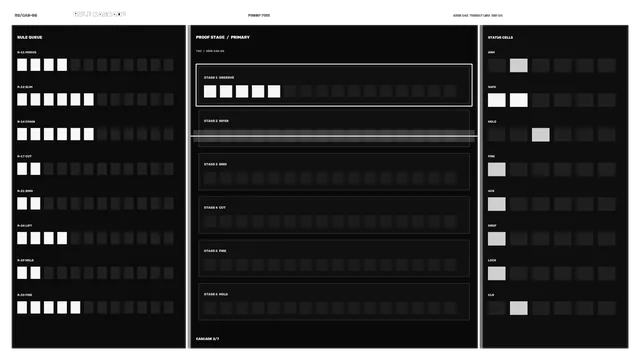This screenshot has width=640, height=360.
Task: Click the second lit cell of R-17 Cut
Action: 36,169
